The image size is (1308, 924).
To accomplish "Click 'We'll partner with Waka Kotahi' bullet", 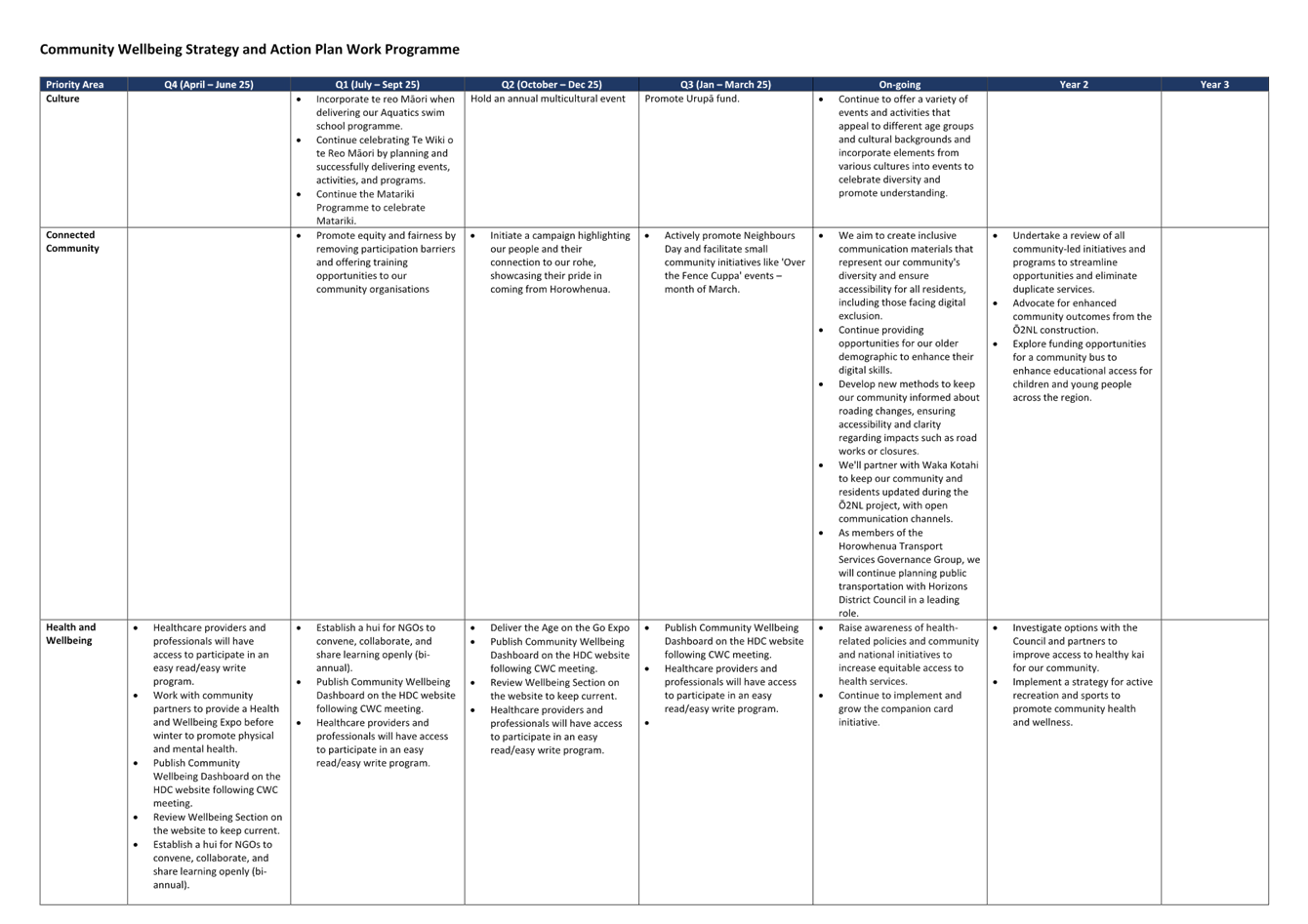I will [x=908, y=492].
